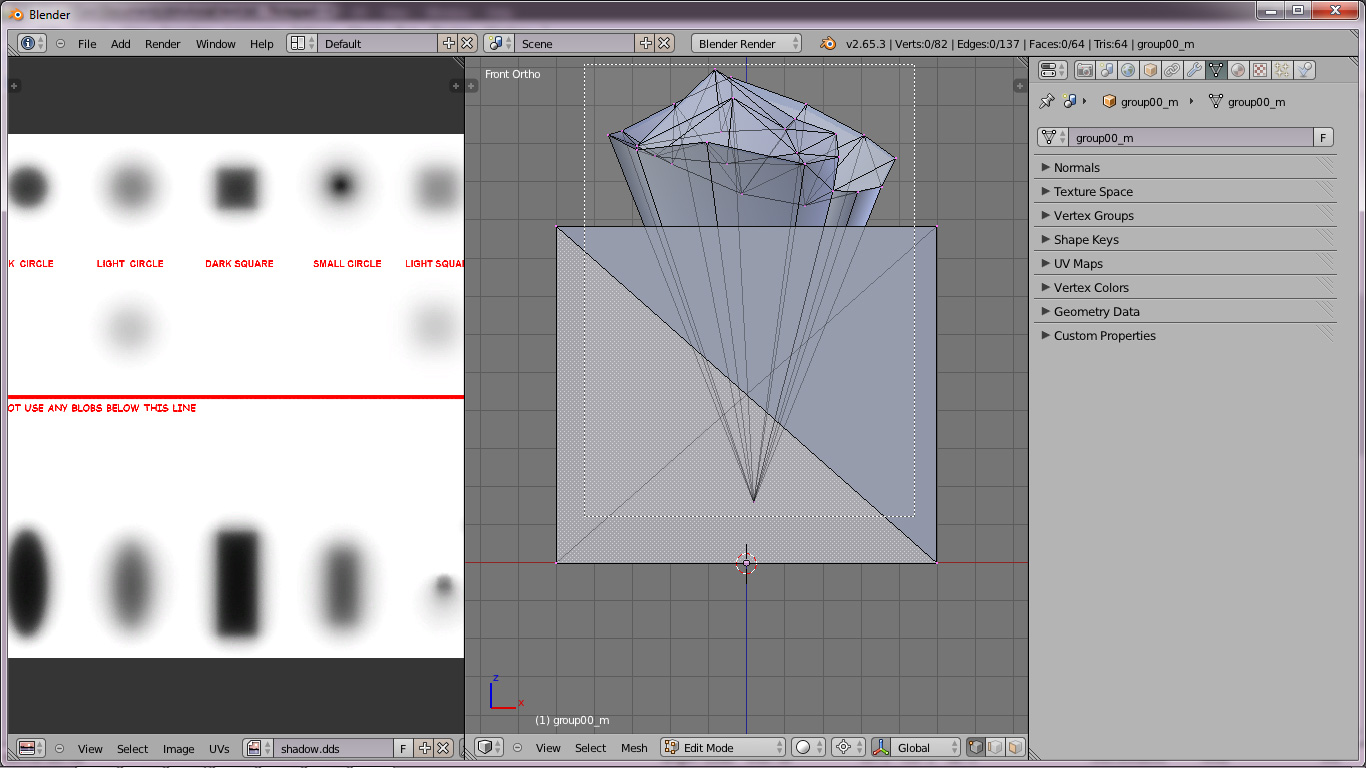The height and width of the screenshot is (768, 1366).
Task: Open the Render menu in top bar
Action: (x=162, y=44)
